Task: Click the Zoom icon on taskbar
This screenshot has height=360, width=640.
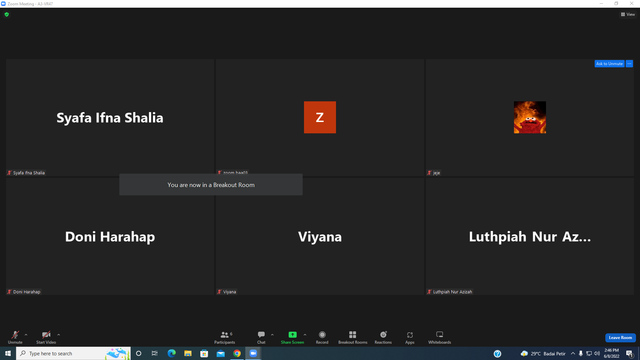Action: pos(253,353)
